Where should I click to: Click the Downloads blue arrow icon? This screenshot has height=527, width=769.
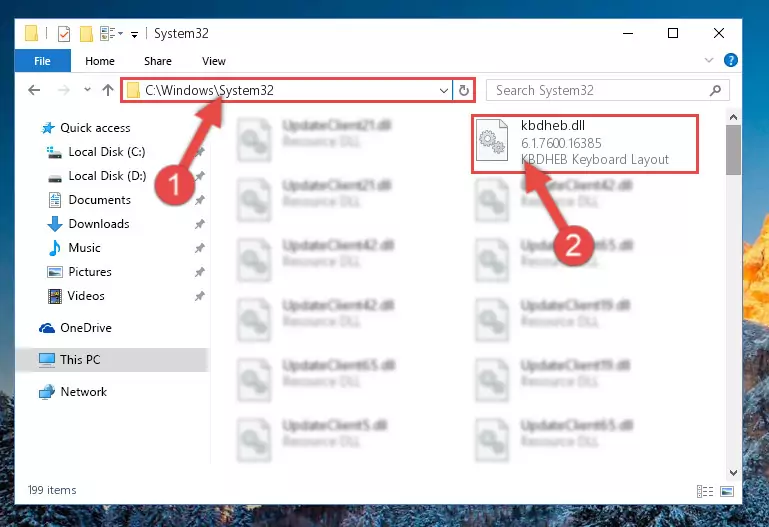54,224
